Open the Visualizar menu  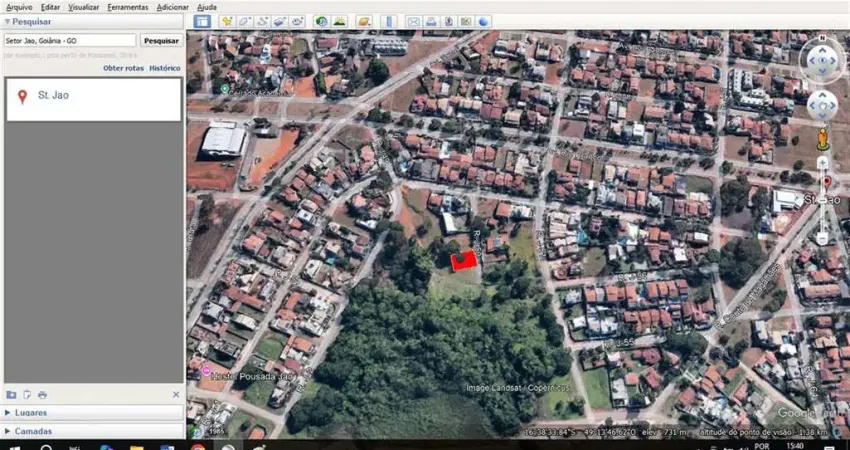coord(84,7)
